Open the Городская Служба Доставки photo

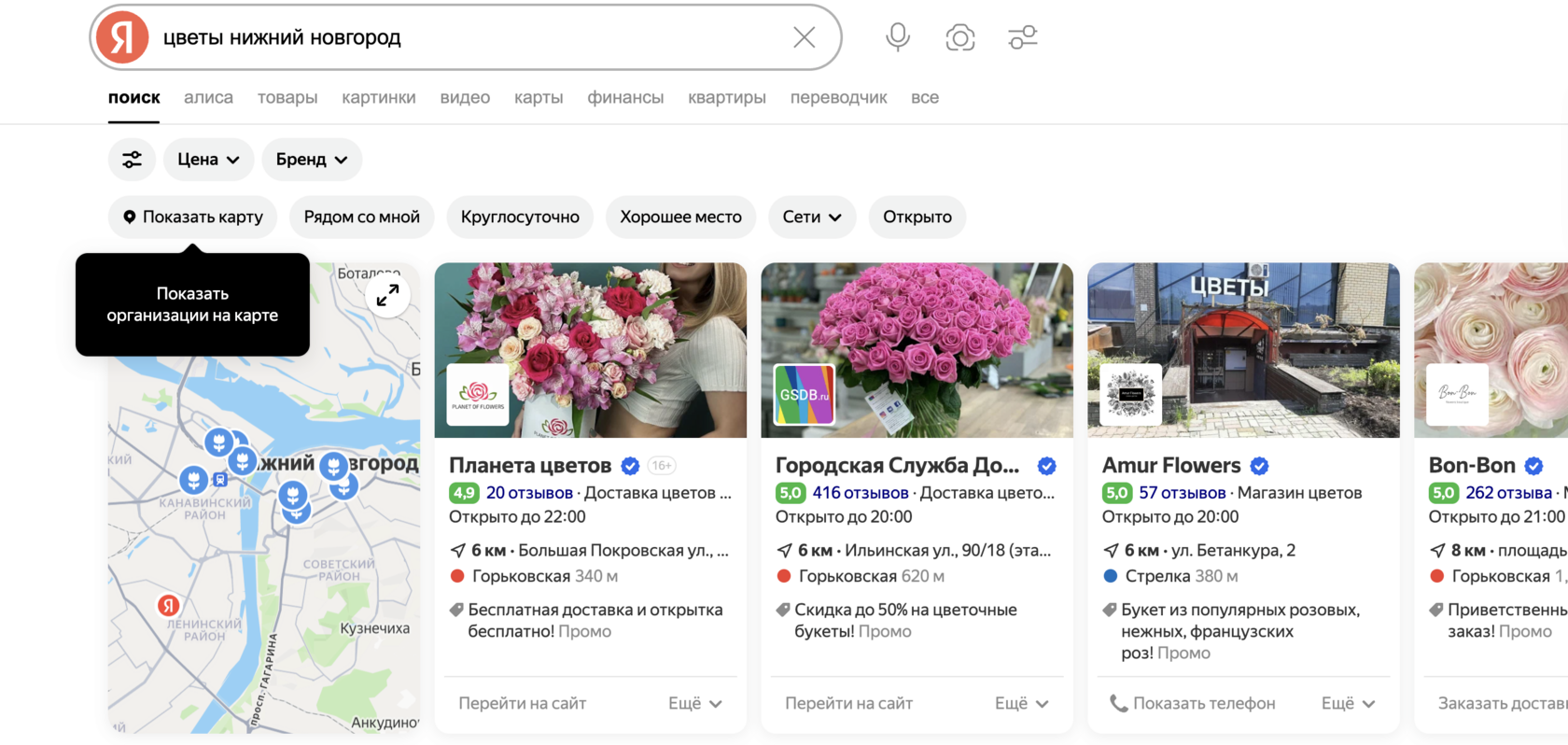coord(917,350)
